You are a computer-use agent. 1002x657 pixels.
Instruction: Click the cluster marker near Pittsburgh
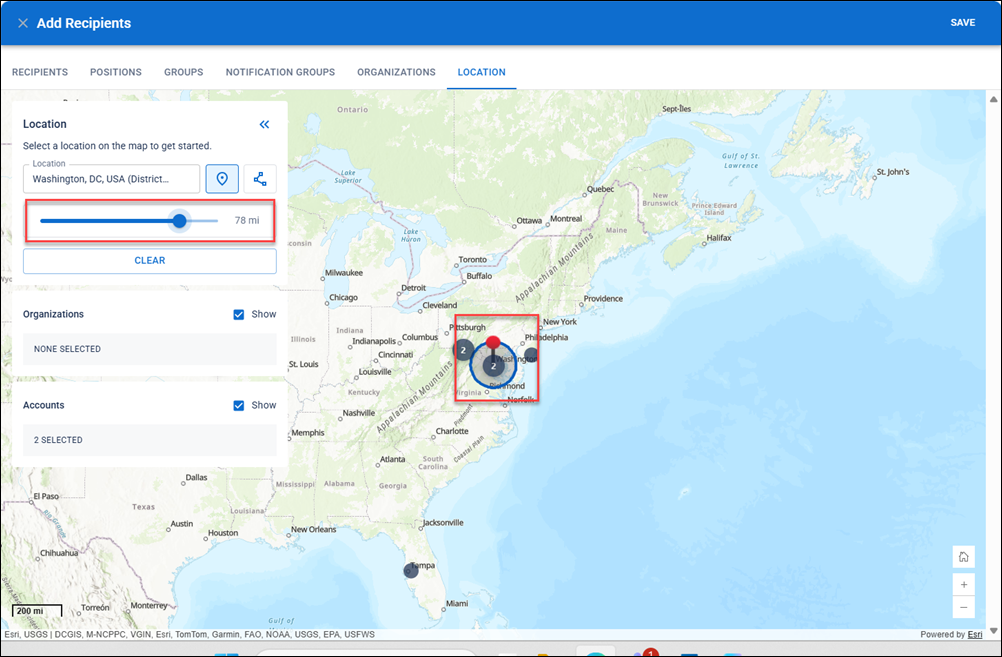point(463,350)
